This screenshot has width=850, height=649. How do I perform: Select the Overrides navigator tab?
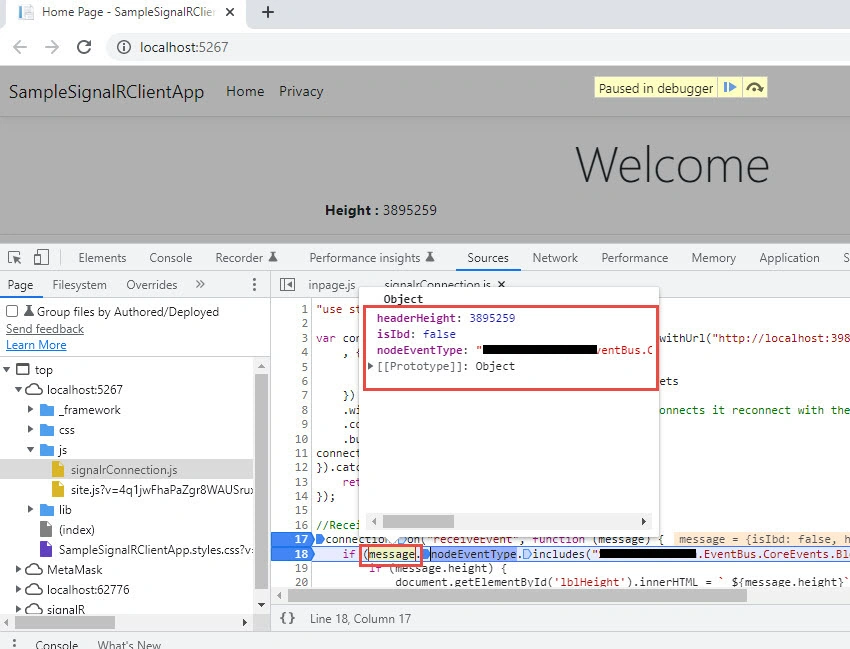coord(152,285)
